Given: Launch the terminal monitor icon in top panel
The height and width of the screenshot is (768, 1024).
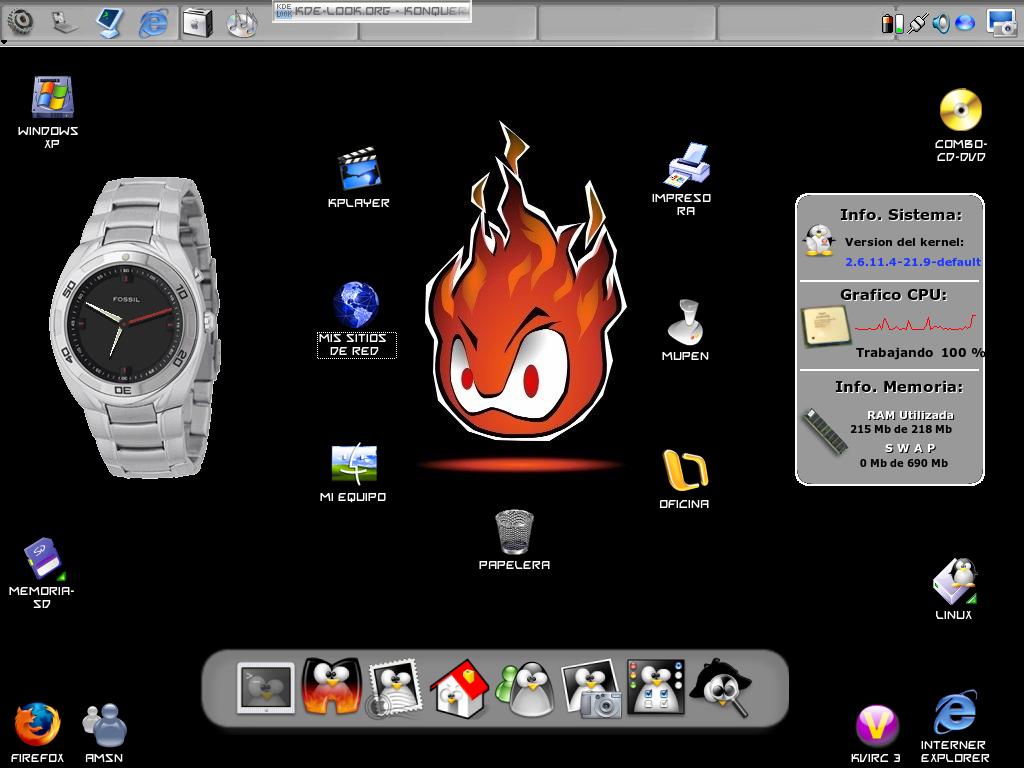Looking at the screenshot, I should pos(110,23).
